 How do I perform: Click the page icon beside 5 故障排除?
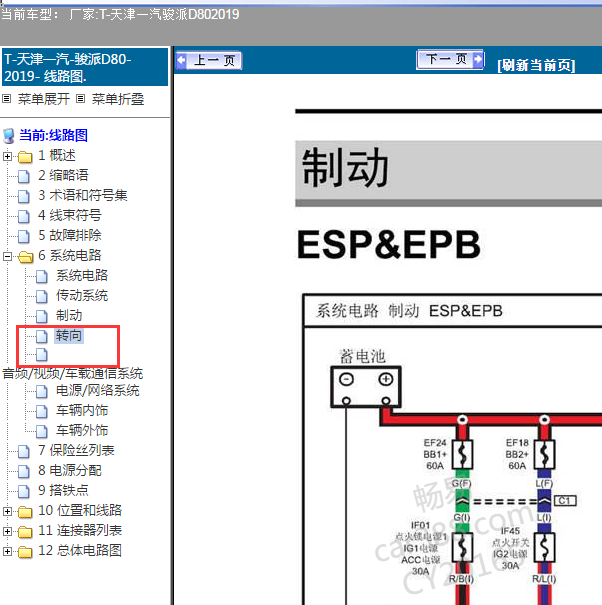tap(24, 237)
